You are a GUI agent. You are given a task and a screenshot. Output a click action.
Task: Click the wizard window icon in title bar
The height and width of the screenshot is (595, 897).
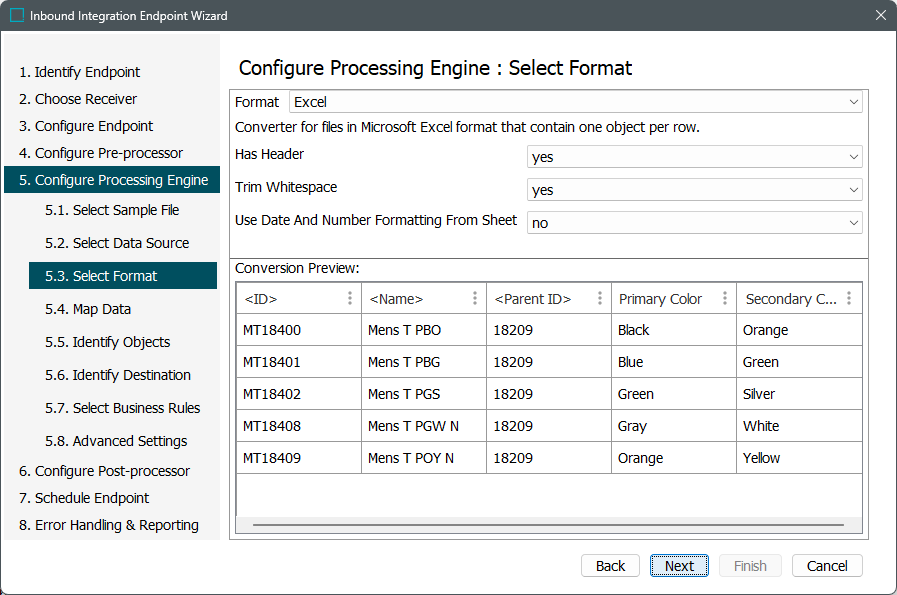click(17, 16)
